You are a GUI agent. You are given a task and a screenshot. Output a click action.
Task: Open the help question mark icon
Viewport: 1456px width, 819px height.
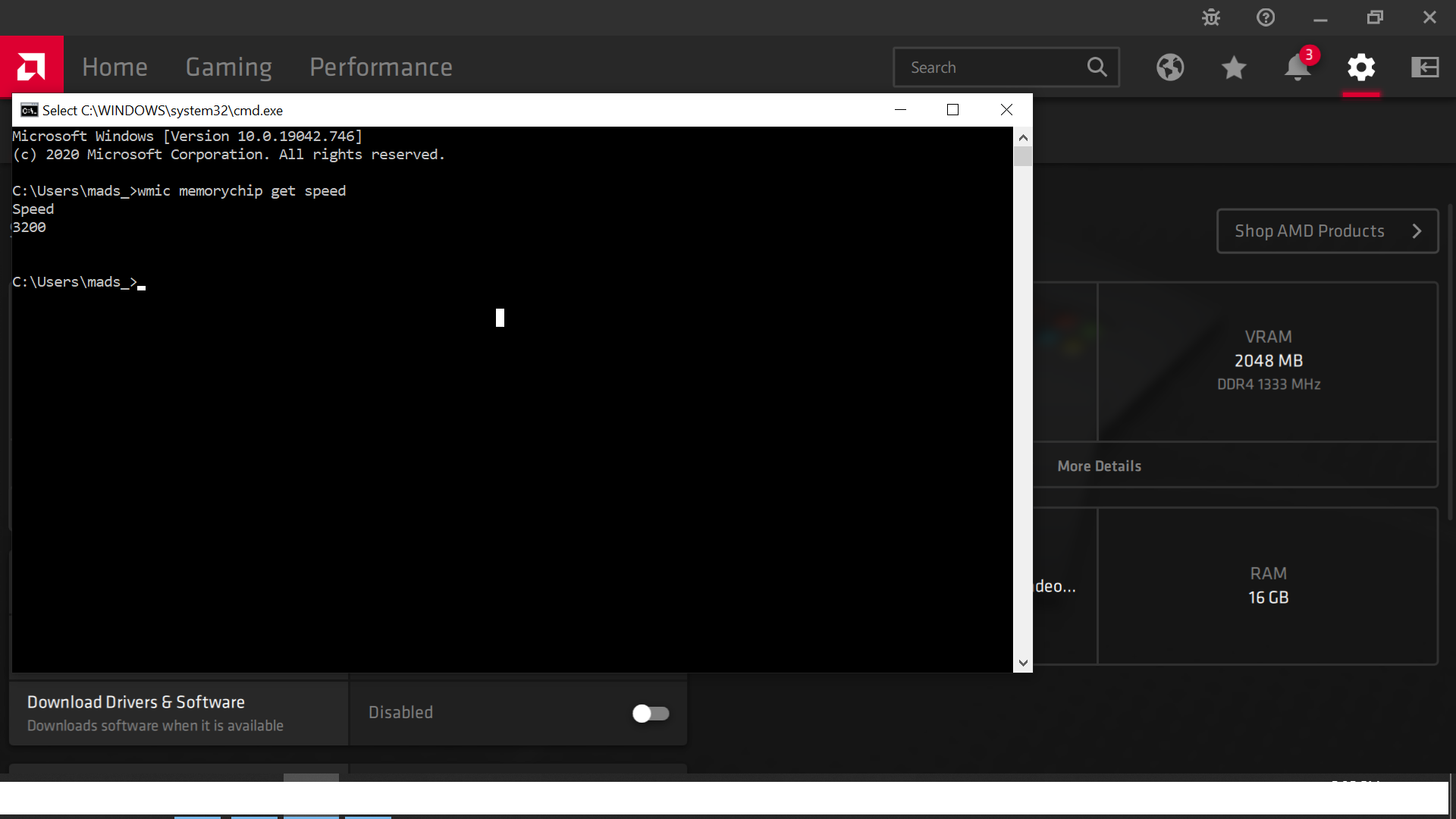coord(1266,17)
